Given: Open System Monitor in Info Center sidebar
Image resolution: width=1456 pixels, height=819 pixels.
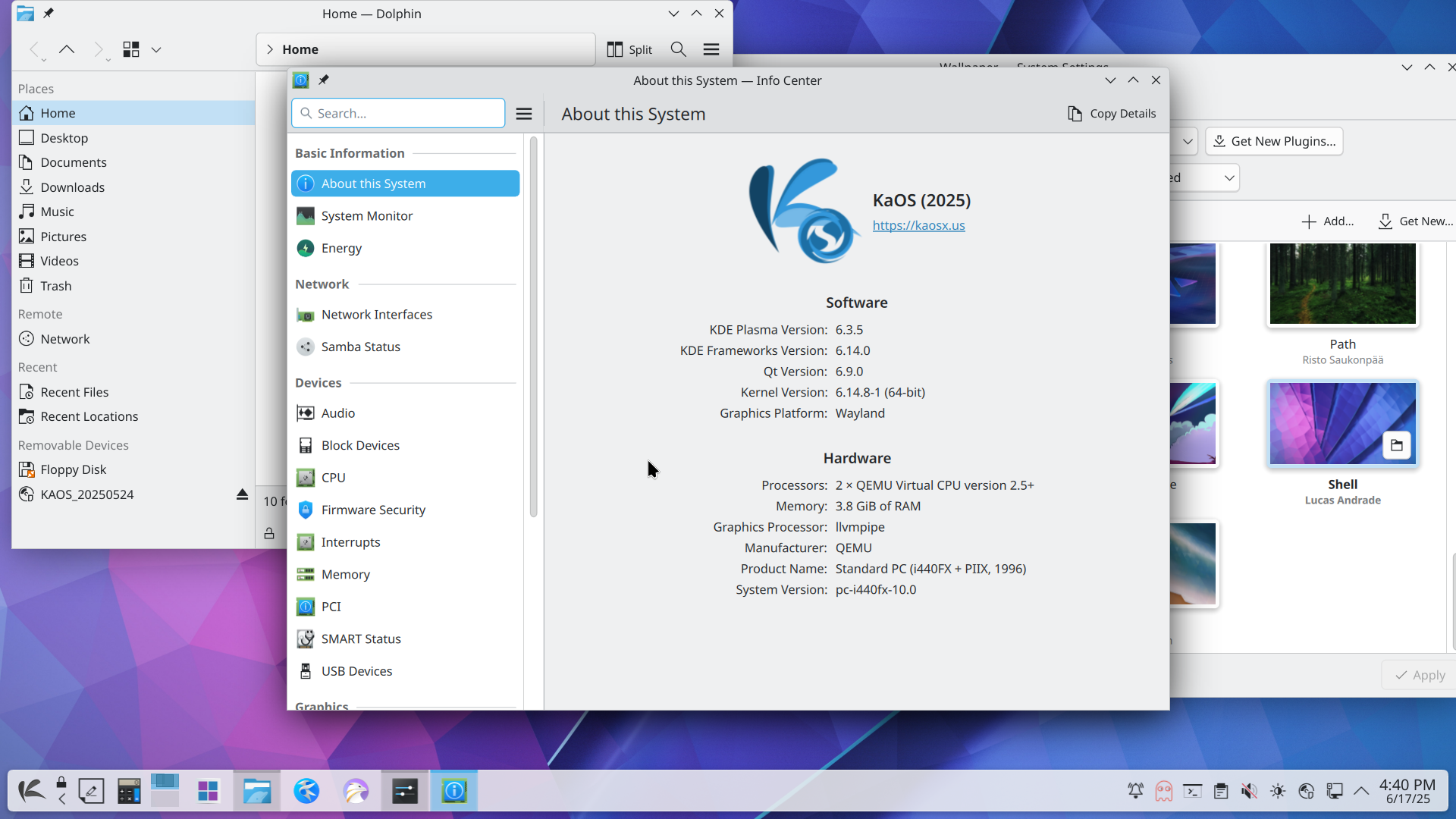Looking at the screenshot, I should 405,216.
